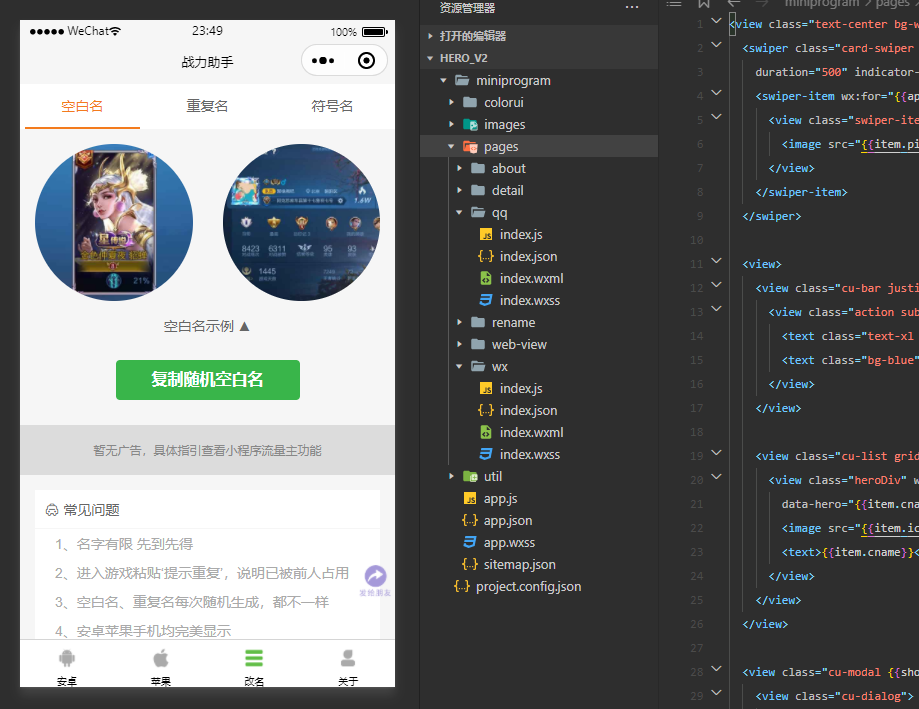The width and height of the screenshot is (919, 709).
Task: Open index.js under the wx folder
Action: point(520,388)
